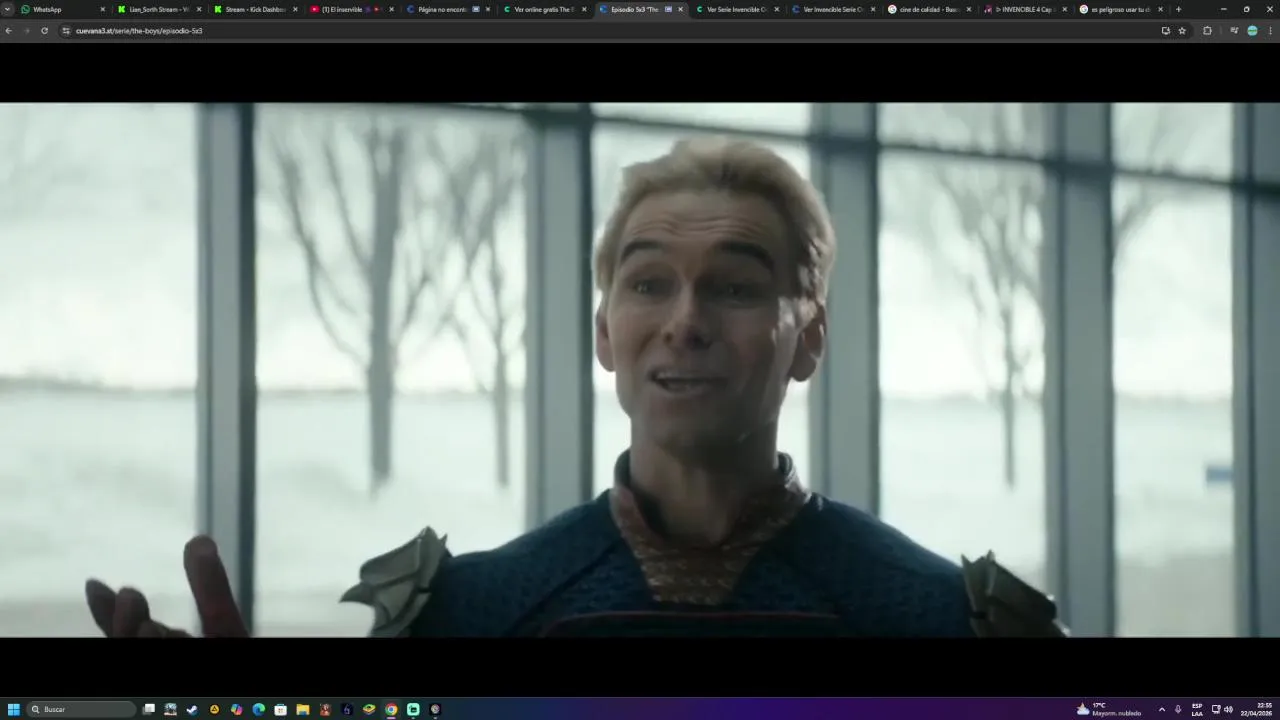Close the es peligroso usar tab
The width and height of the screenshot is (1280, 720).
pos(1160,9)
